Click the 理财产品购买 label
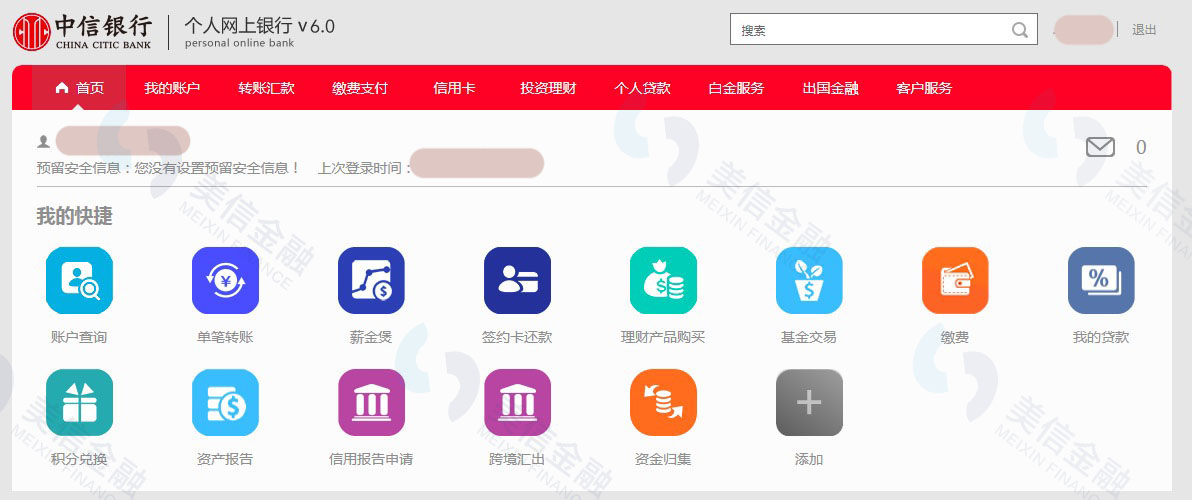 point(663,337)
